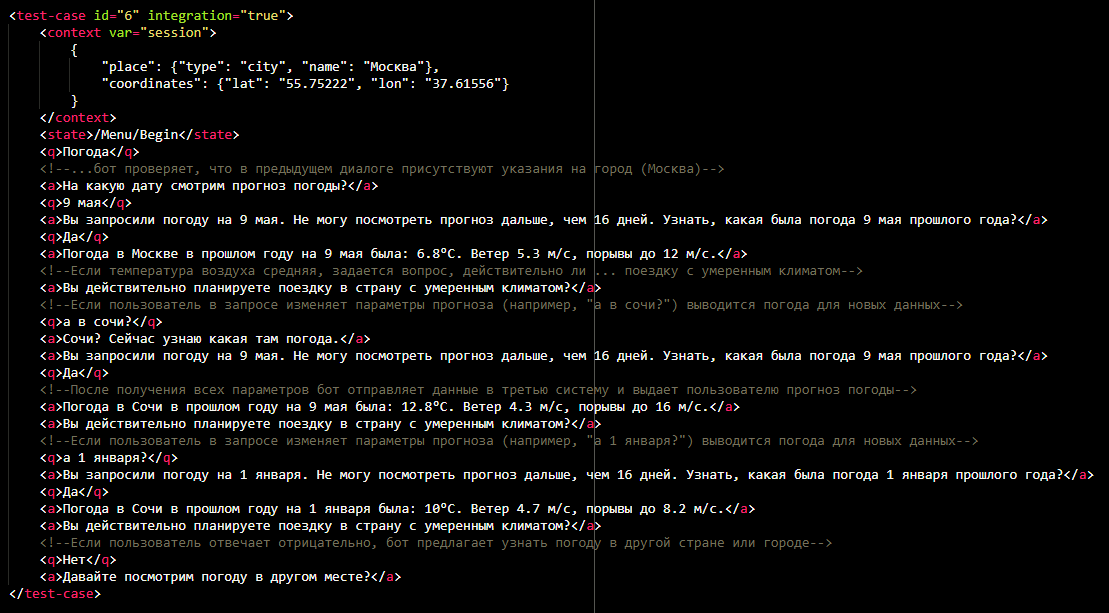The image size is (1109, 613).
Task: Click the answer "Погода в Сочи… на 1 января была"
Action: [397, 508]
